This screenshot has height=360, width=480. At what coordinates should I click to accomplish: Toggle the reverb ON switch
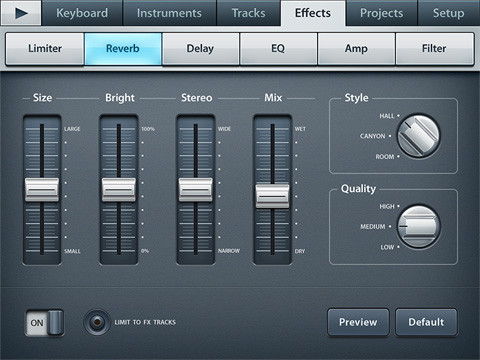click(45, 323)
